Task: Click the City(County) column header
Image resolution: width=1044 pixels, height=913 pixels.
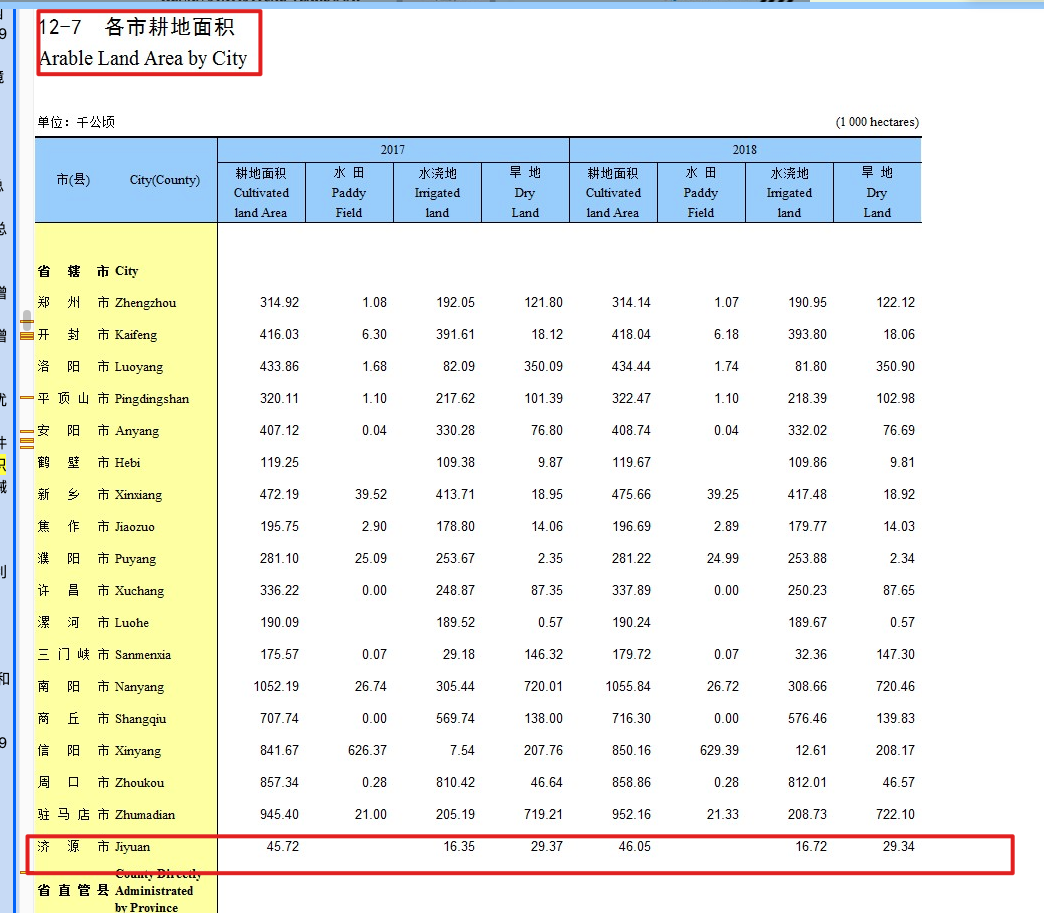Action: click(164, 180)
